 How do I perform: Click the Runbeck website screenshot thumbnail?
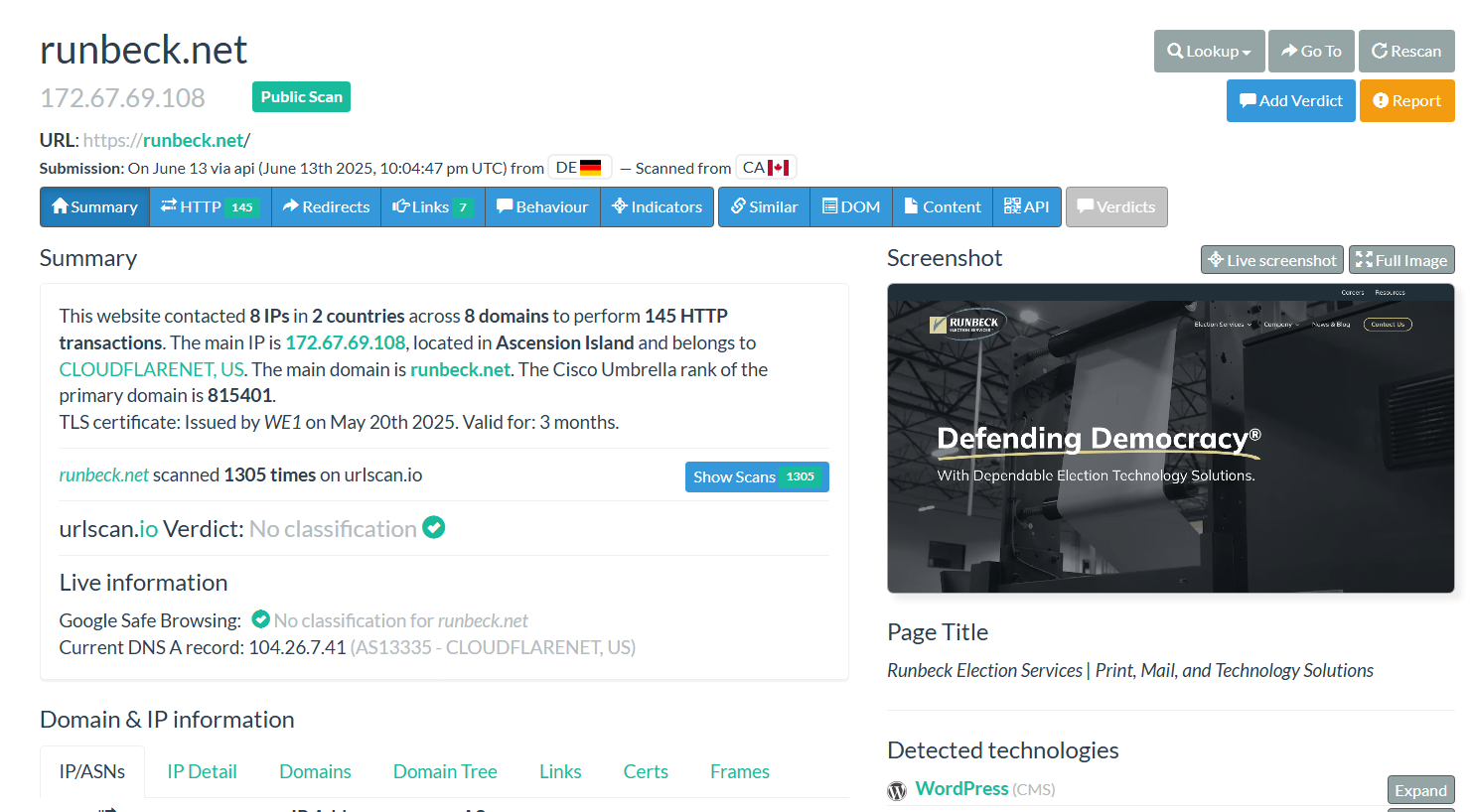1170,439
